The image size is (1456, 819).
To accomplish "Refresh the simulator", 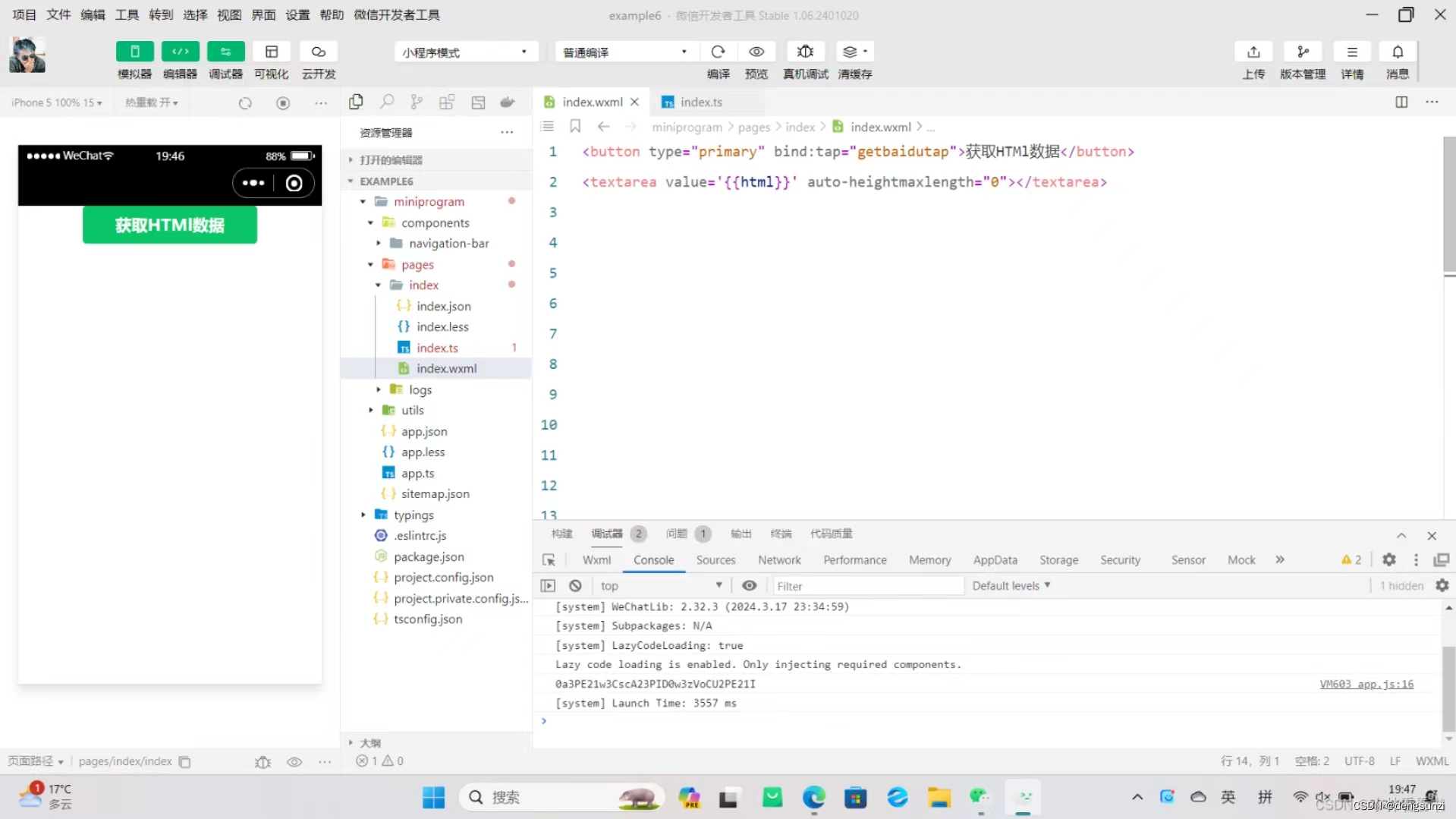I will tap(245, 103).
